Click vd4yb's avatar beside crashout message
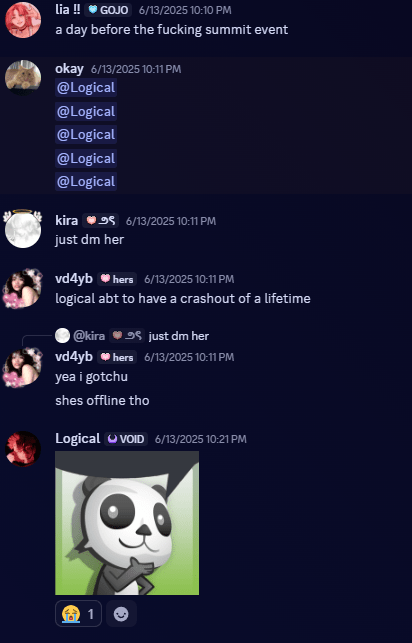 click(23, 288)
